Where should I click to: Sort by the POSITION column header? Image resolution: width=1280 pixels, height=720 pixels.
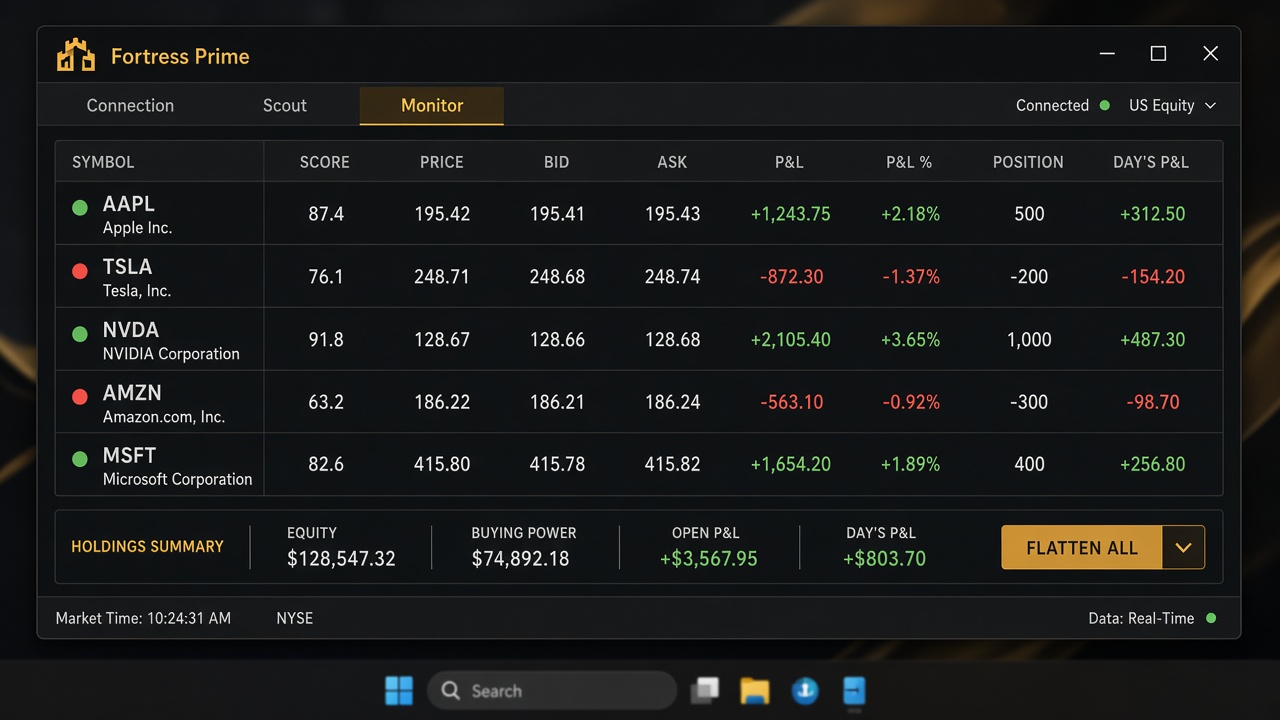(x=1028, y=162)
